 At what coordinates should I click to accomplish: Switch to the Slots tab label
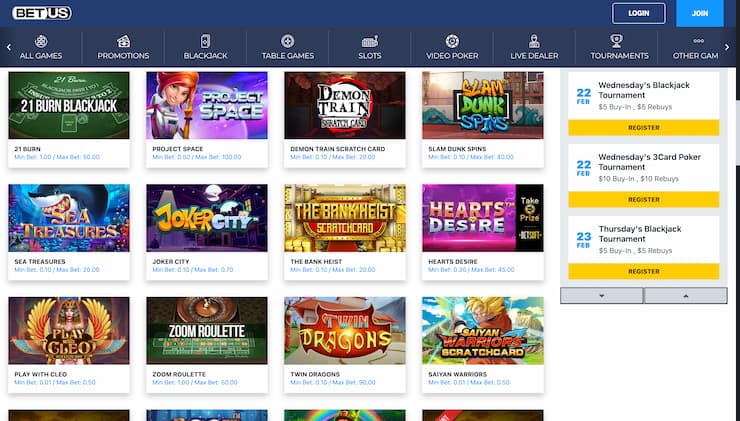[x=370, y=56]
